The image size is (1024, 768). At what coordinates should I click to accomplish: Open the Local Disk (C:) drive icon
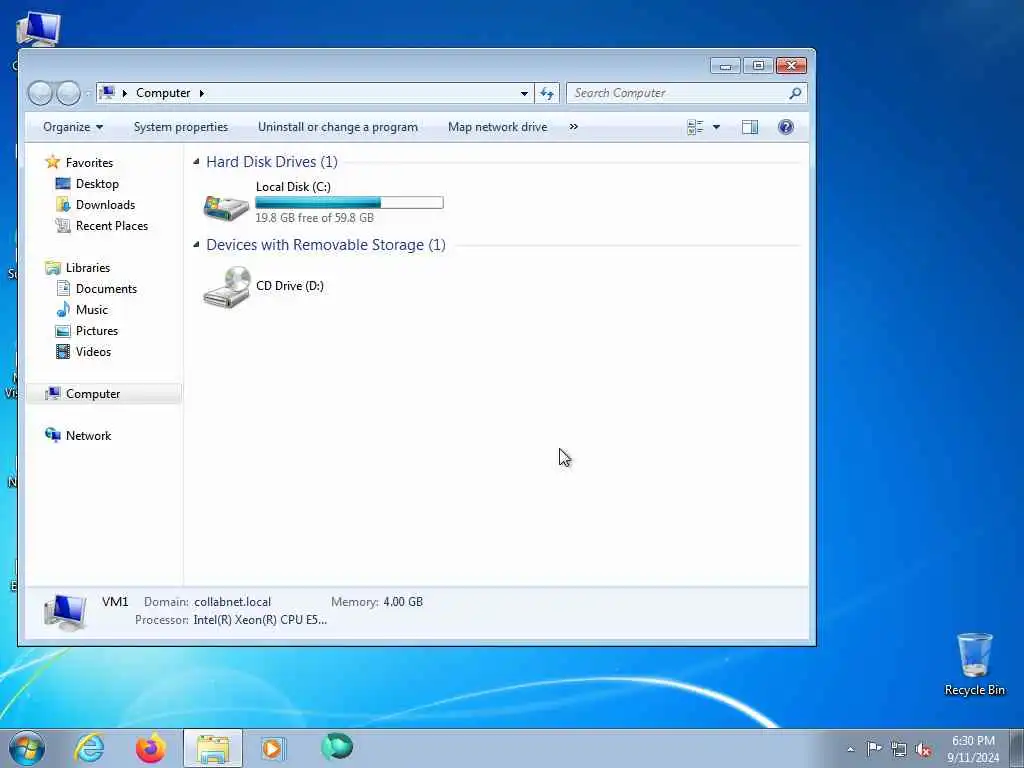point(226,208)
